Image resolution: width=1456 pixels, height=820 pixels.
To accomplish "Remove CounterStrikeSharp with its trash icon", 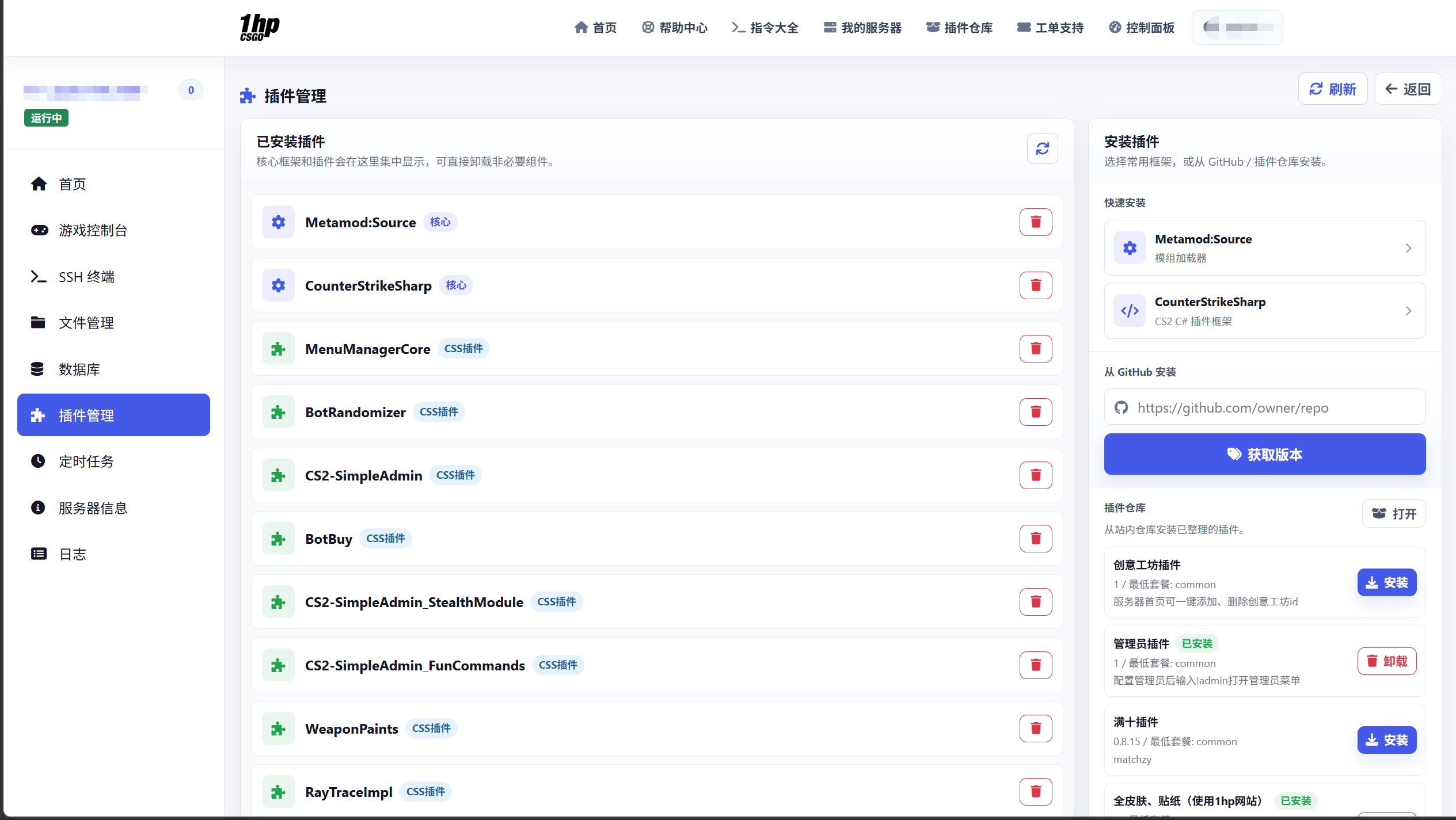I will (1036, 285).
